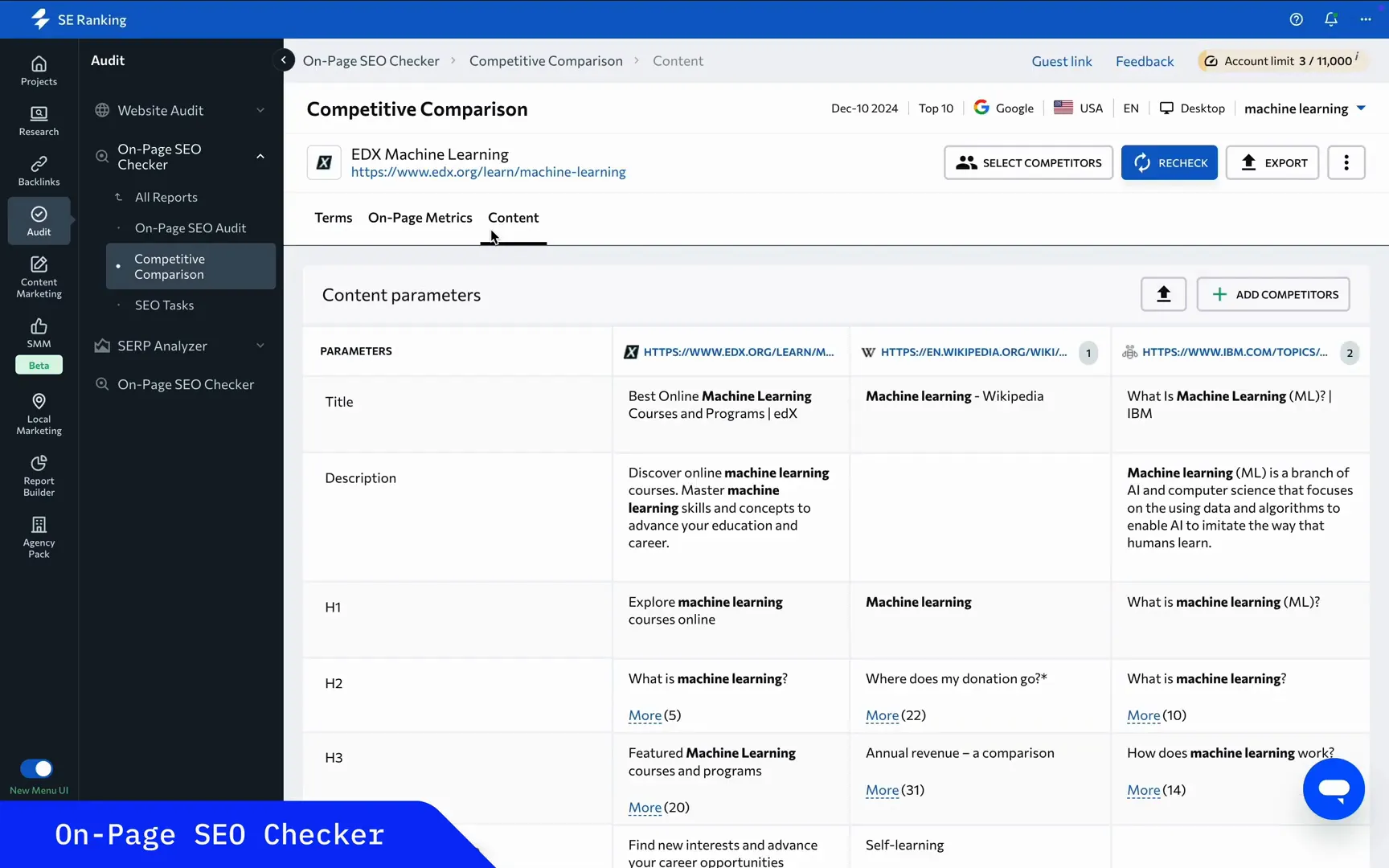The image size is (1389, 868).
Task: Collapse the On-Page SEO Checker section
Action: click(x=260, y=157)
